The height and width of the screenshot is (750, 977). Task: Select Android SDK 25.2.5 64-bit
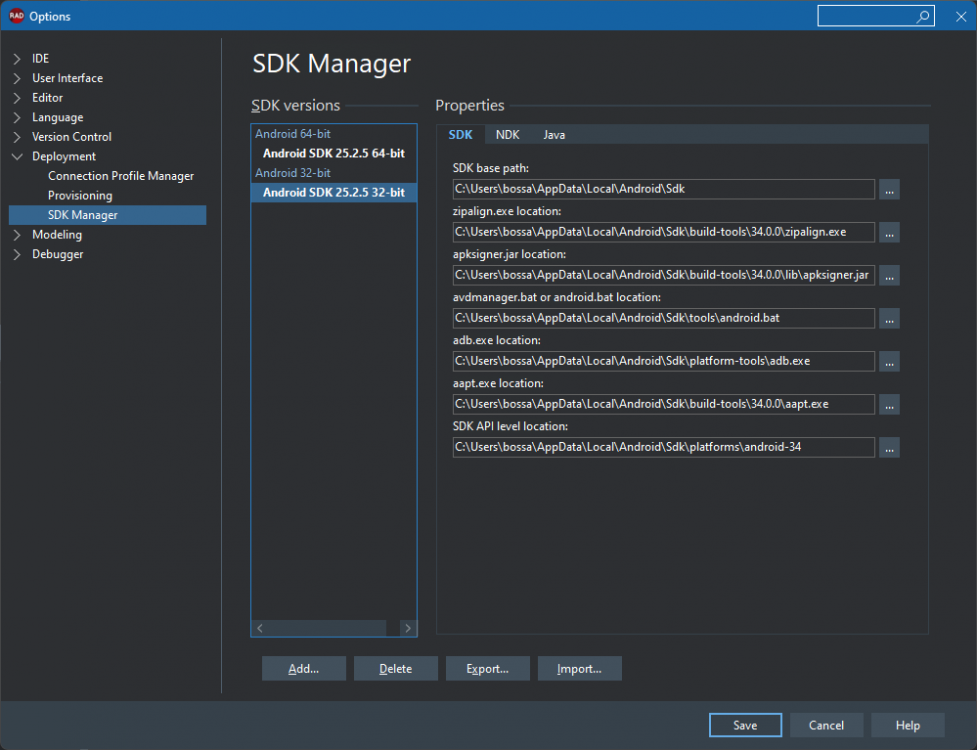[334, 153]
